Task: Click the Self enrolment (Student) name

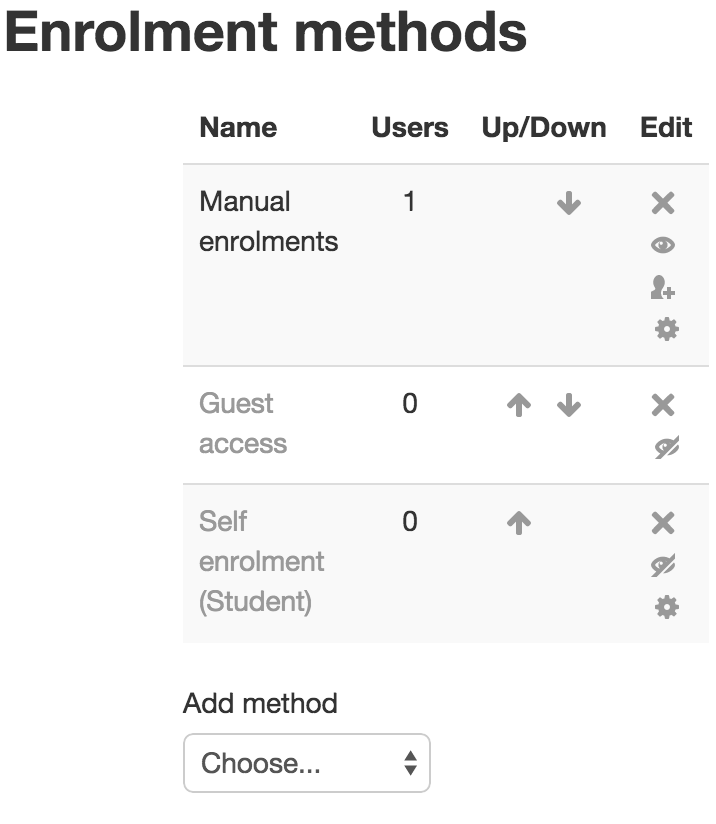Action: pyautogui.click(x=261, y=561)
